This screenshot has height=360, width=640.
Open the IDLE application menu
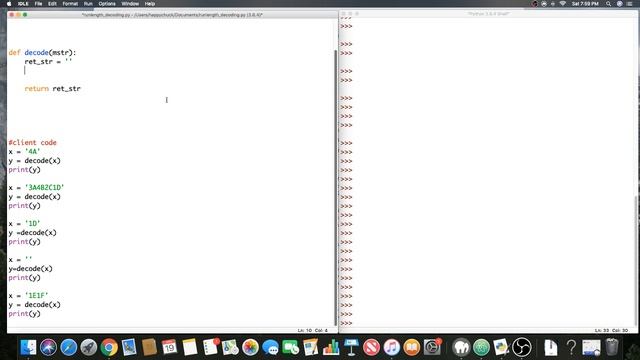point(23,4)
